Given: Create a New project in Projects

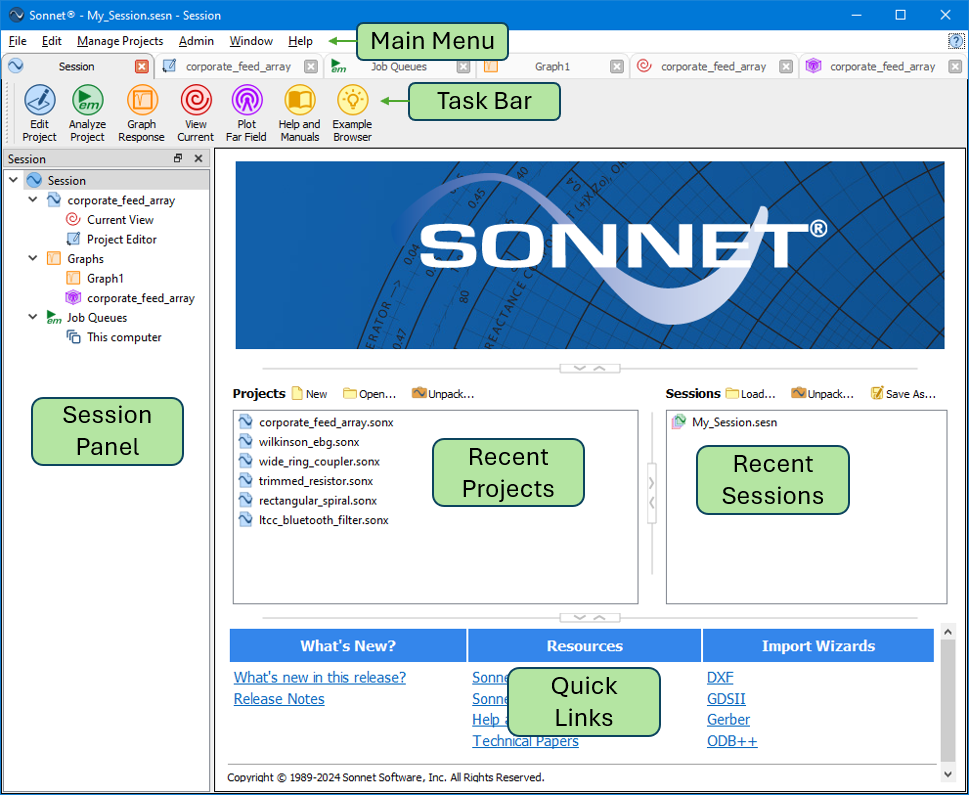Looking at the screenshot, I should [x=310, y=394].
